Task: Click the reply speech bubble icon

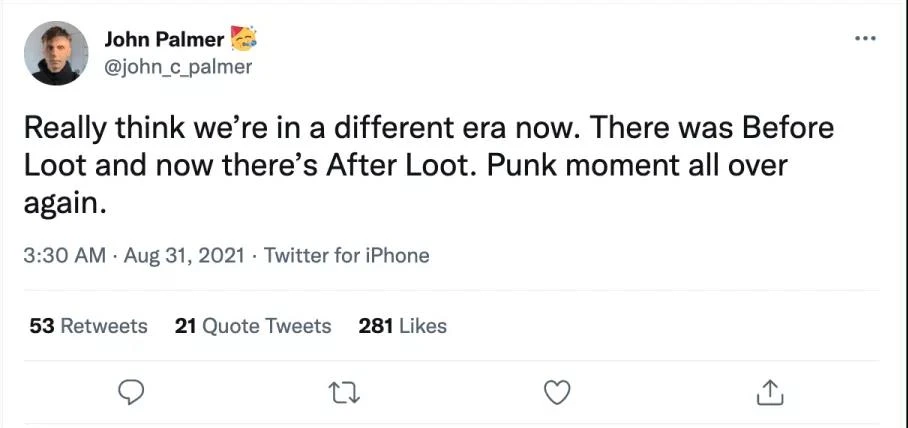Action: (x=131, y=392)
